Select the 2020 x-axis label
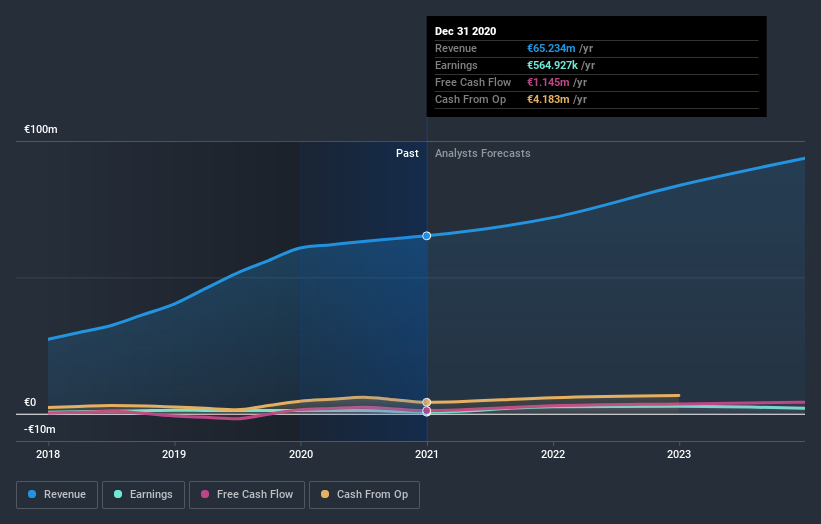Image resolution: width=821 pixels, height=524 pixels. click(x=301, y=454)
